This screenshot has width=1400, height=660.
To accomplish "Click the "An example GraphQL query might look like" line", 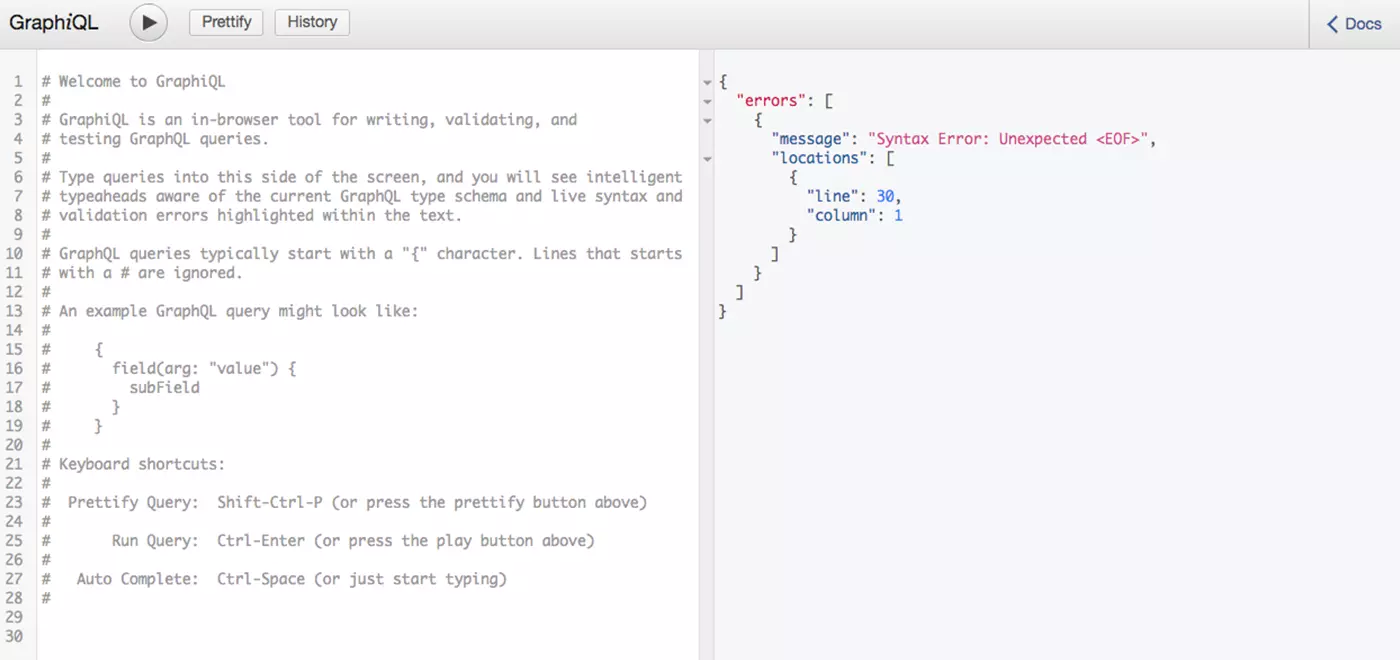I will (230, 311).
